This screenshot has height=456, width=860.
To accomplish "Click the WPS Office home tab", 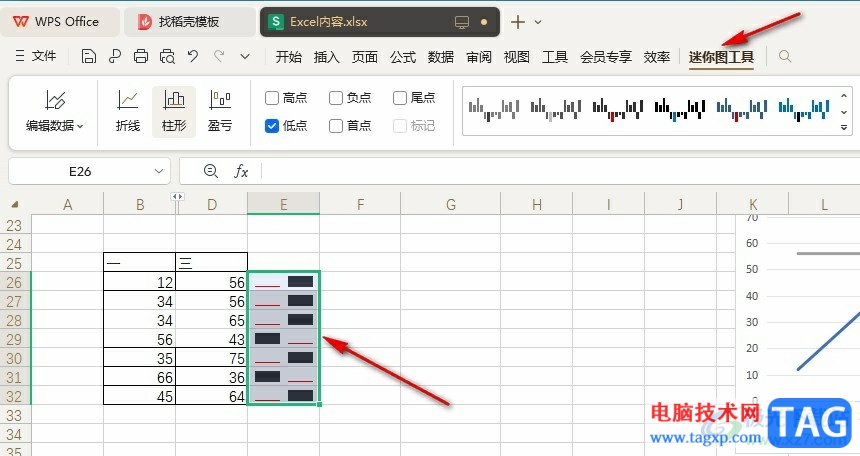I will point(58,22).
